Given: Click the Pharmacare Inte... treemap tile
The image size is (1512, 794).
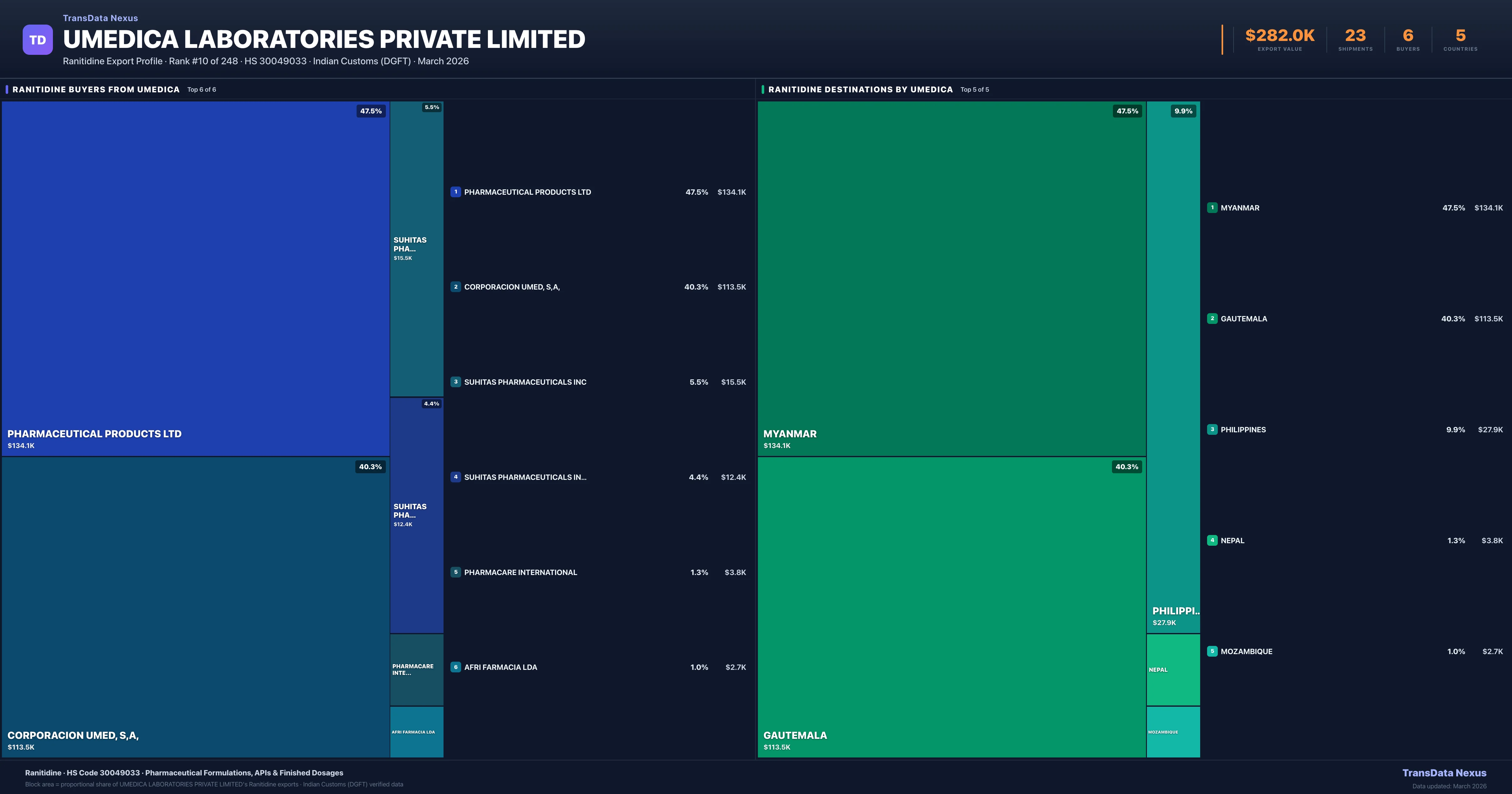Looking at the screenshot, I should coord(417,670).
